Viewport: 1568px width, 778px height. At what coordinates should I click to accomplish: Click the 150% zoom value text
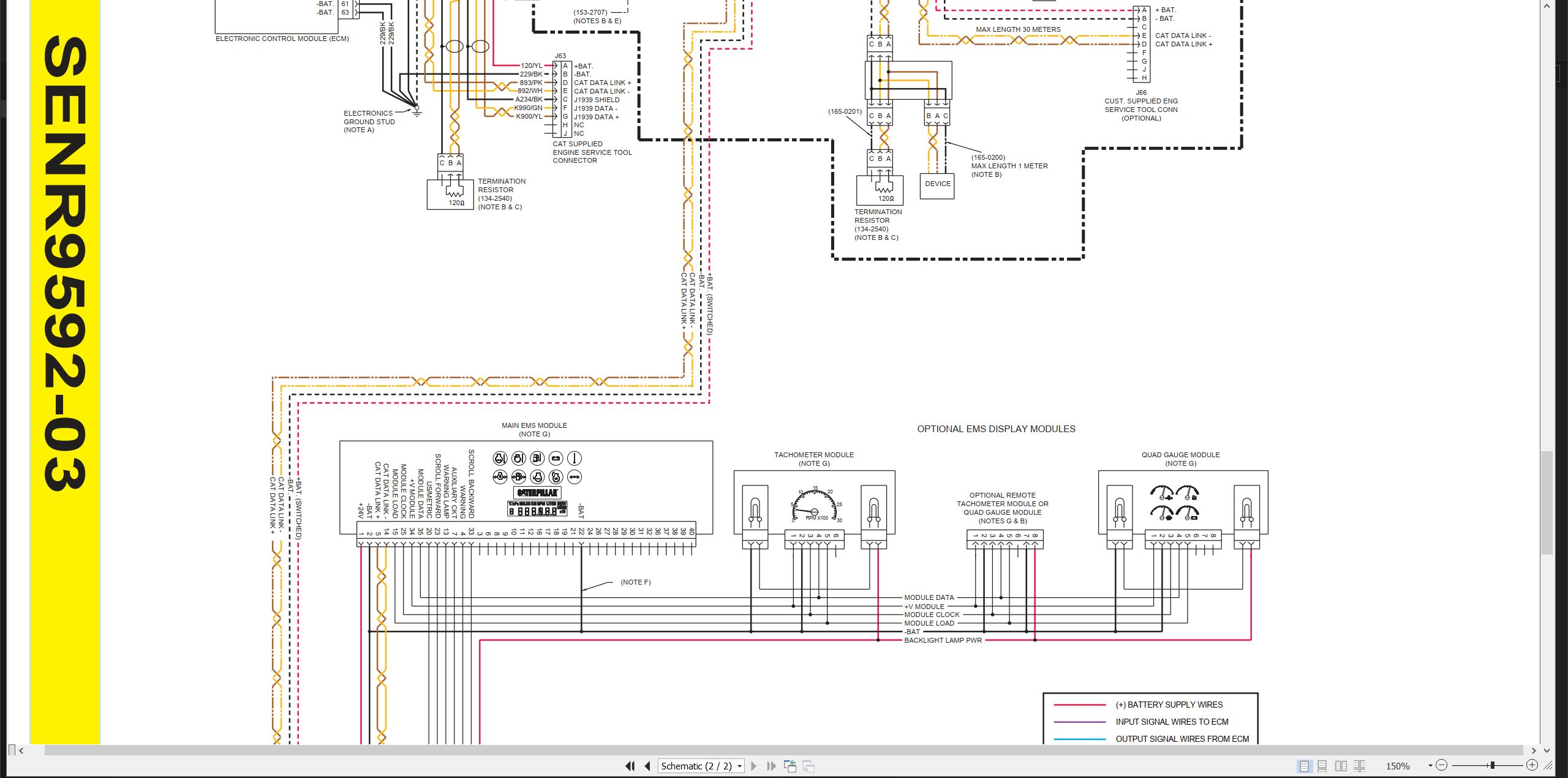coord(1398,766)
